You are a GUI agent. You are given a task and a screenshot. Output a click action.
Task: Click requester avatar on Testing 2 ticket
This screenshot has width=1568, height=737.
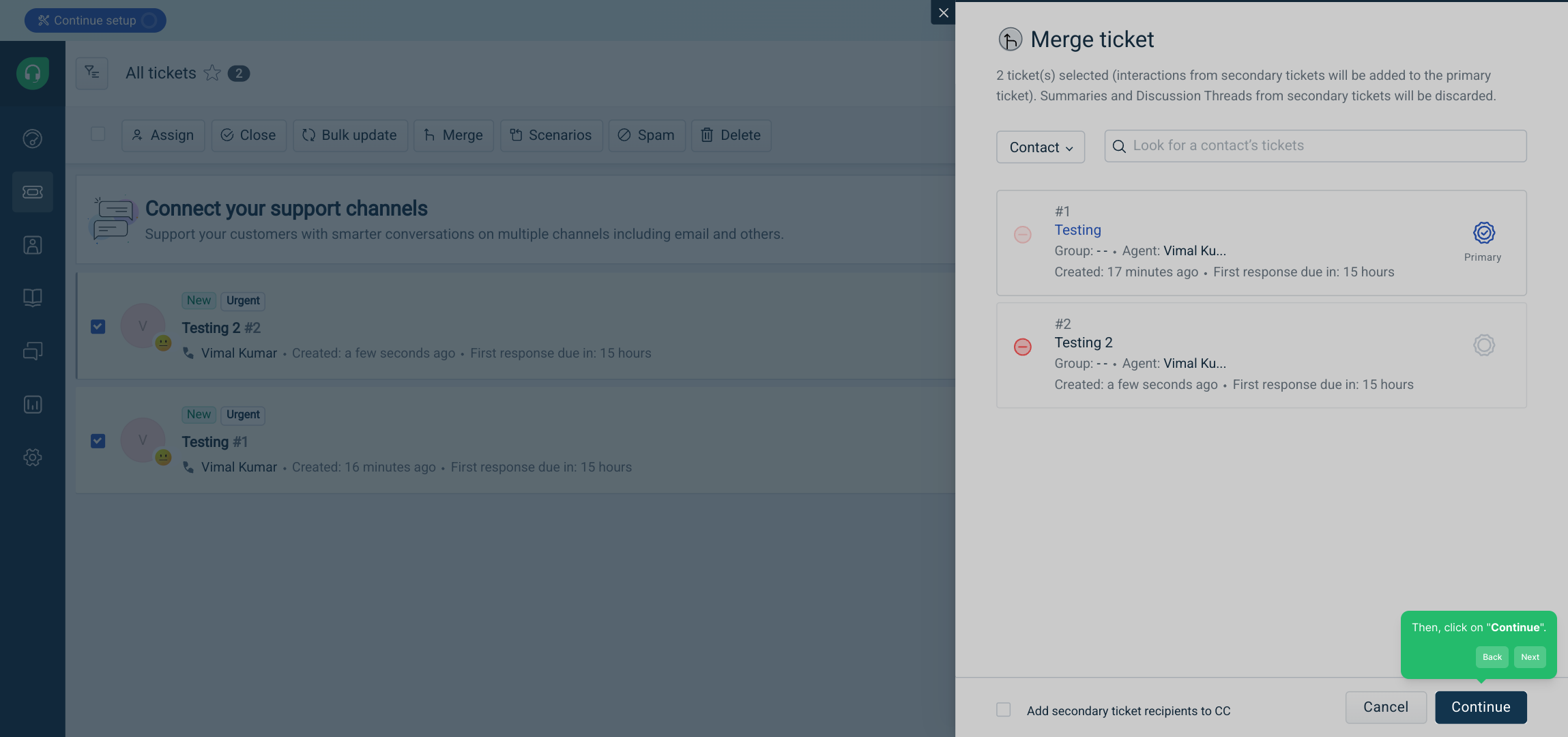tap(143, 326)
